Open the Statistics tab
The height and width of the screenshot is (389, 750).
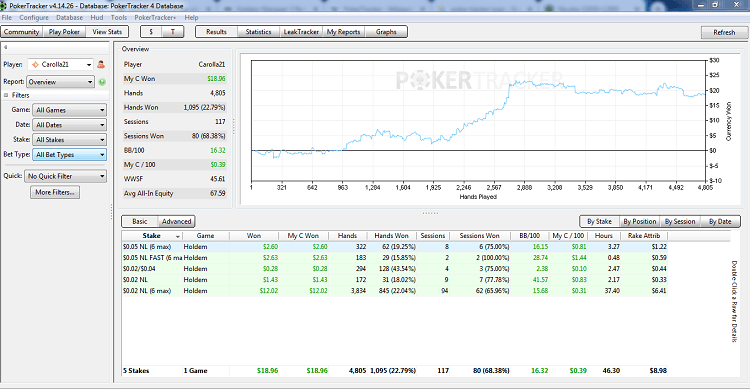tap(258, 32)
